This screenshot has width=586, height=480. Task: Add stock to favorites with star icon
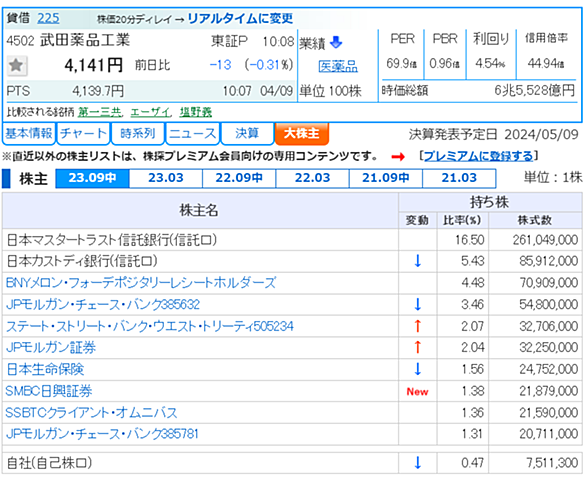click(16, 66)
